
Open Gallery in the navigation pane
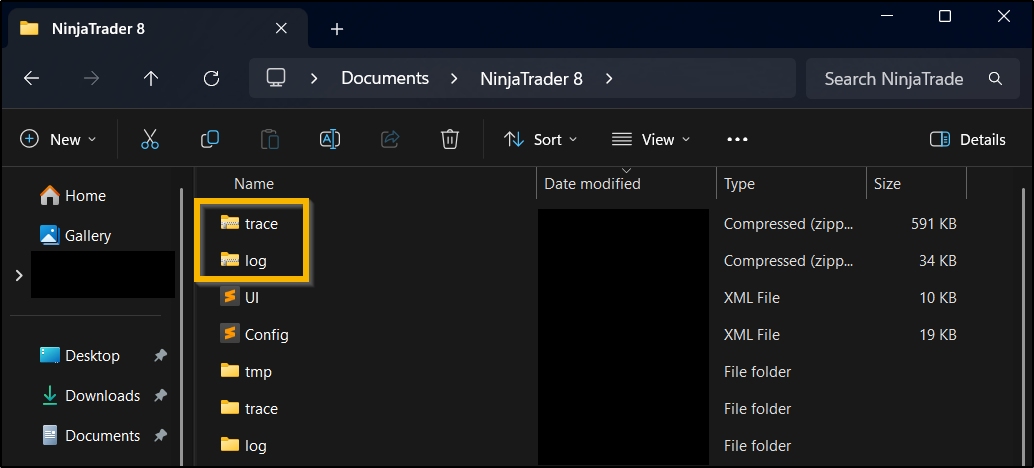[x=75, y=235]
